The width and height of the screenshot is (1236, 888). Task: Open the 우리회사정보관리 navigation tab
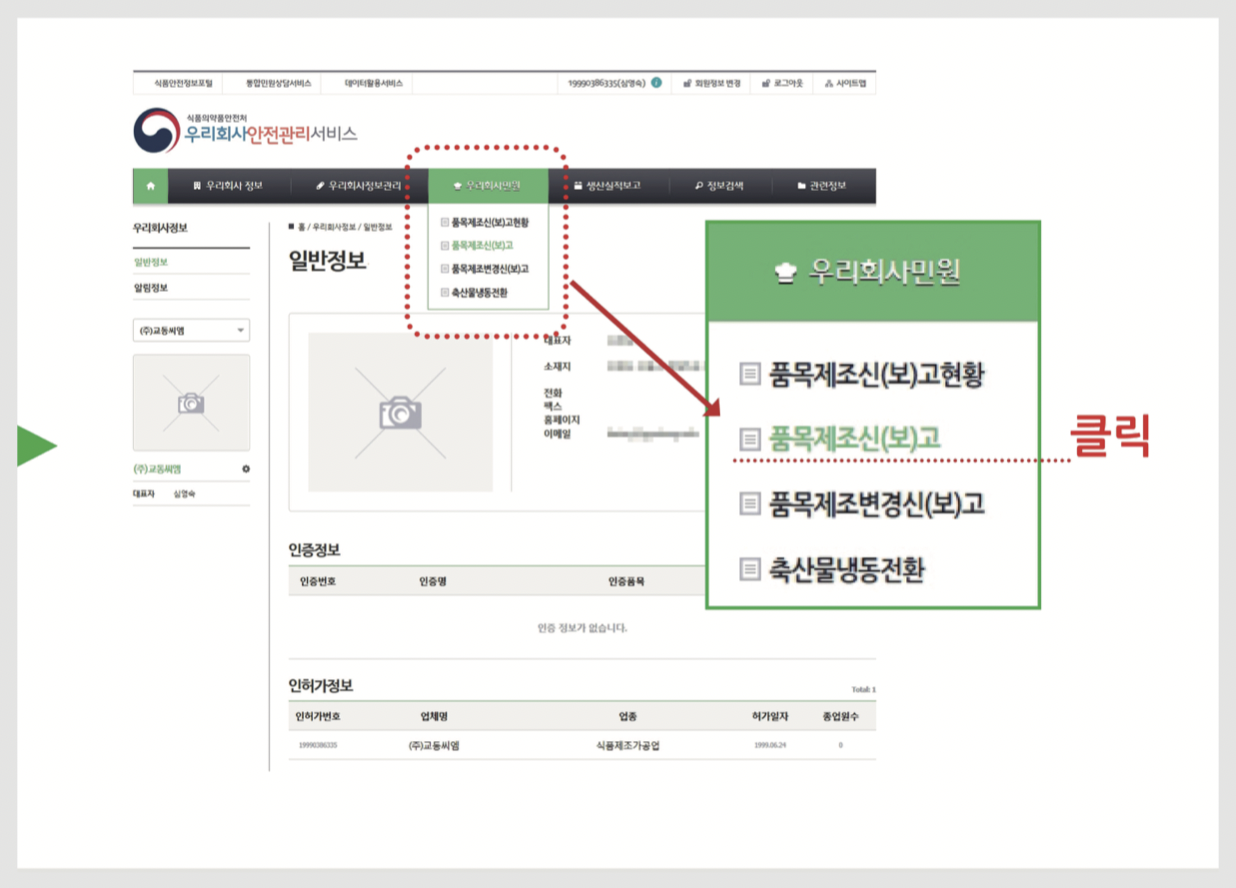click(359, 186)
